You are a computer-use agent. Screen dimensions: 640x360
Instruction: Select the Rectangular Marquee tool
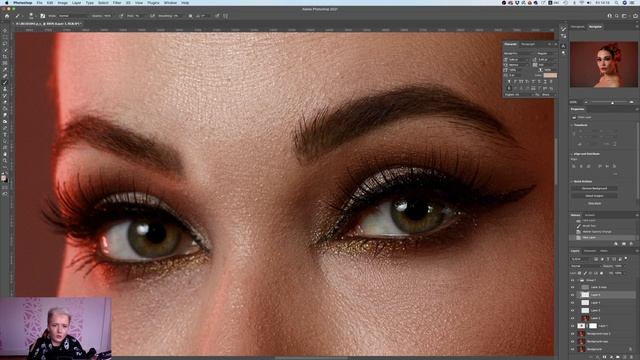pyautogui.click(x=5, y=36)
